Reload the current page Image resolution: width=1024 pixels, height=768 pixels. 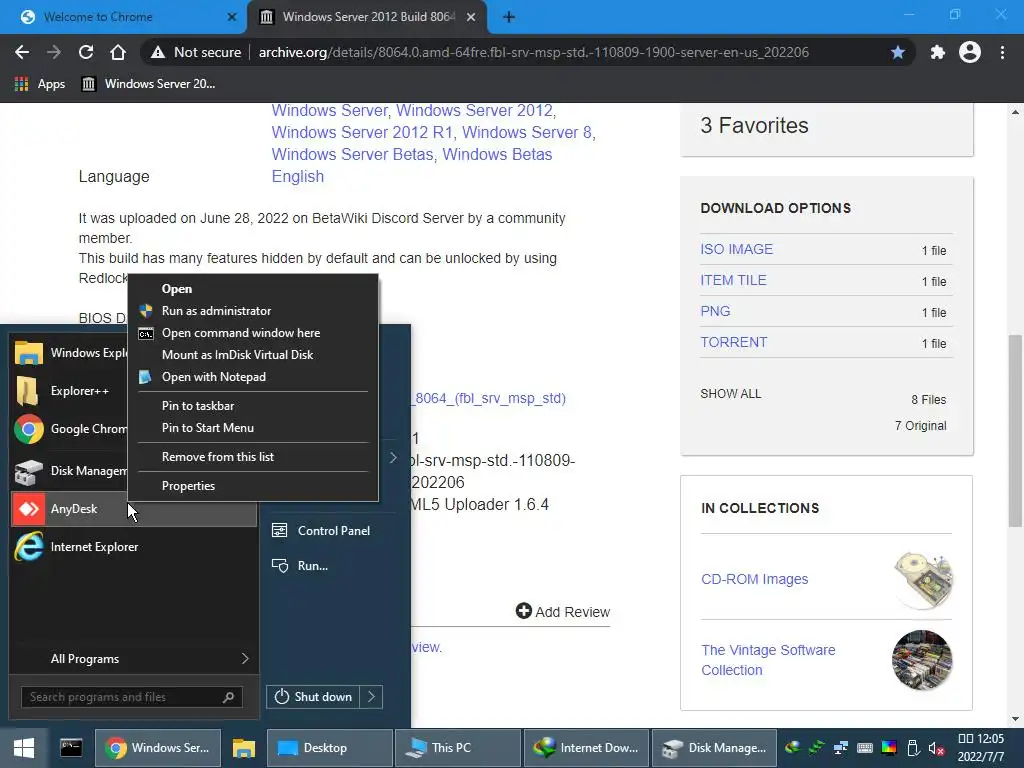(x=86, y=52)
